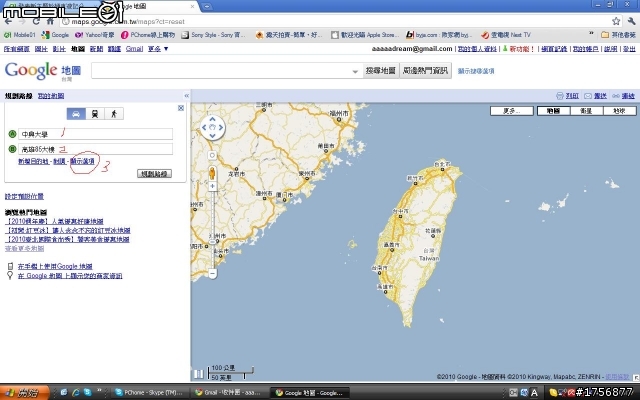
Task: Click the browser home button
Action: [x=50, y=21]
